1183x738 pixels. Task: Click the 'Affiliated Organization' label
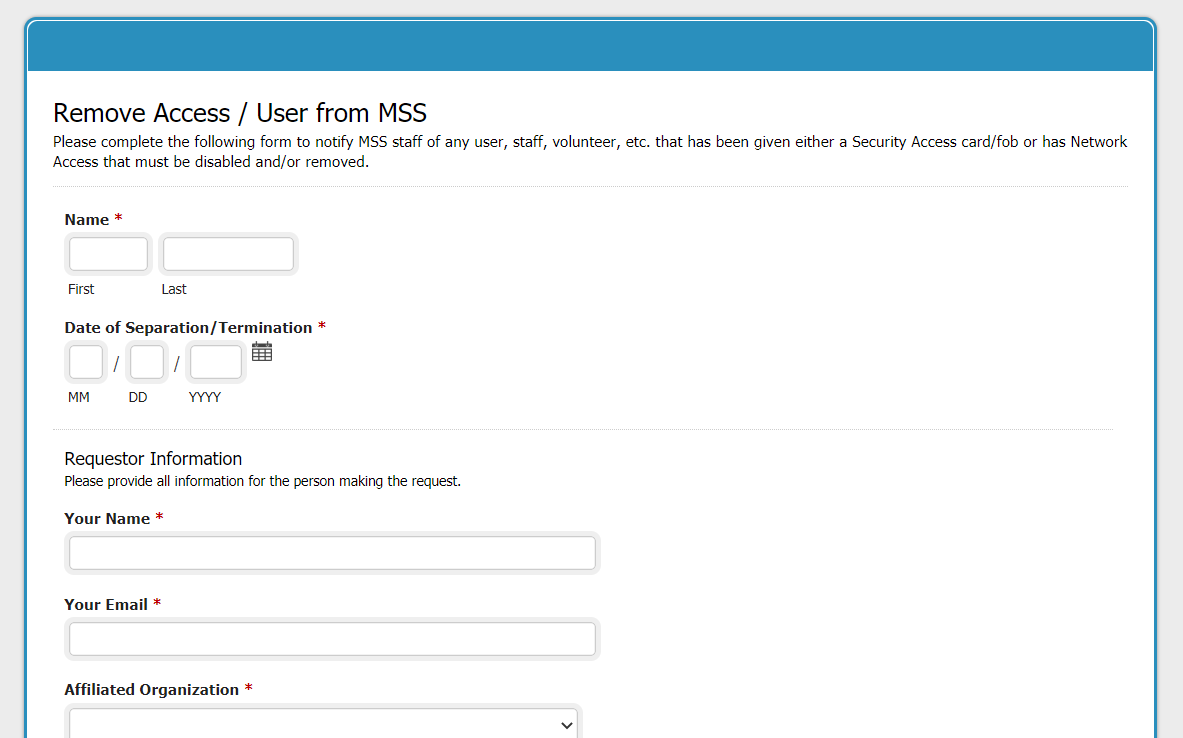pyautogui.click(x=152, y=690)
